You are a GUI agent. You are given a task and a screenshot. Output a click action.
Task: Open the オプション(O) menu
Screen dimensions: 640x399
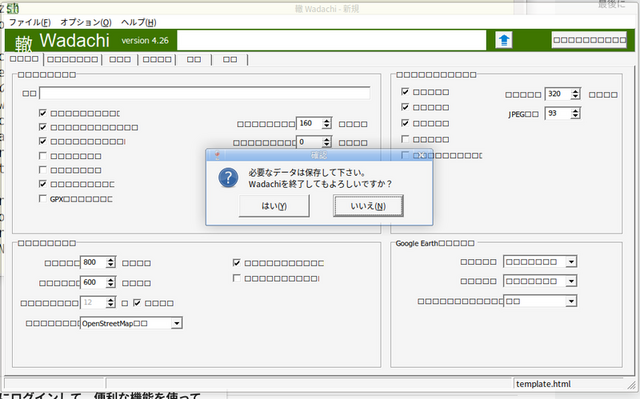86,22
